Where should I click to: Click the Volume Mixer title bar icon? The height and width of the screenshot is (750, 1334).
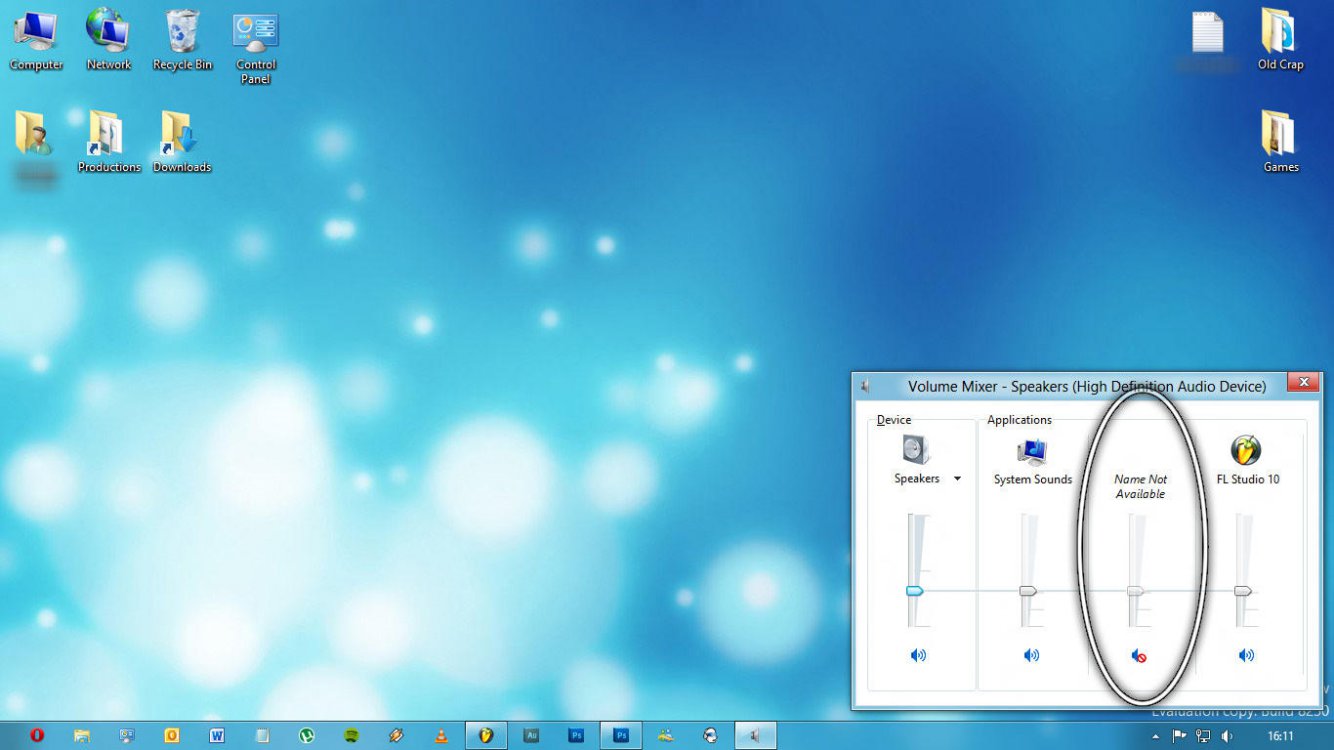click(x=865, y=386)
